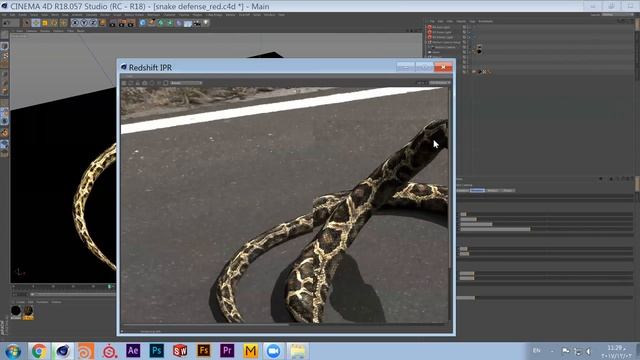Select the Model mode icon in left palette

point(4,46)
